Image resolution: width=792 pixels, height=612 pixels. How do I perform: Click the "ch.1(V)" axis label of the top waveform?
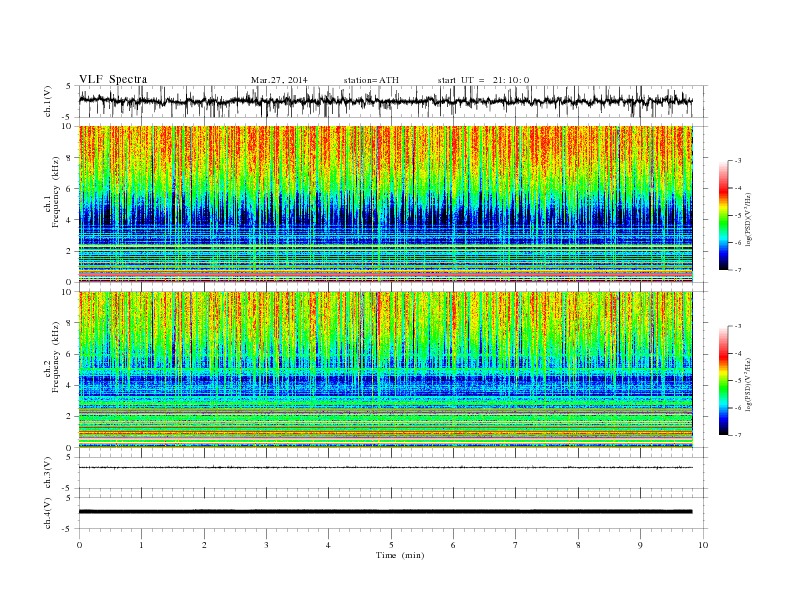(48, 101)
